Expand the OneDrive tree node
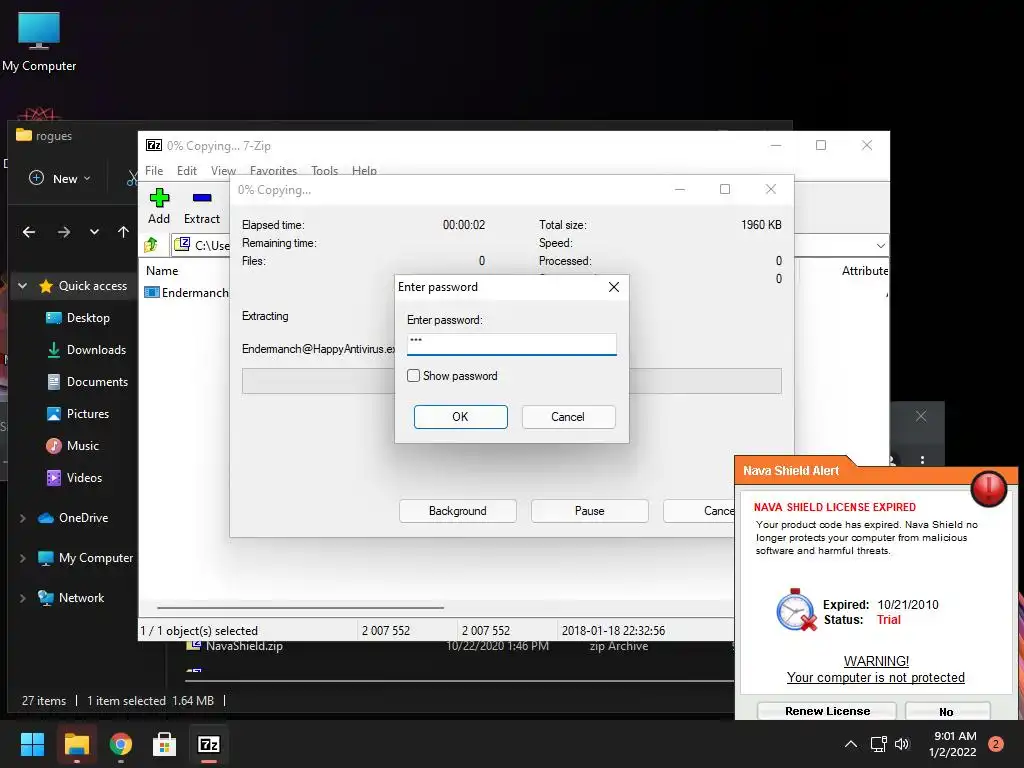 (23, 518)
